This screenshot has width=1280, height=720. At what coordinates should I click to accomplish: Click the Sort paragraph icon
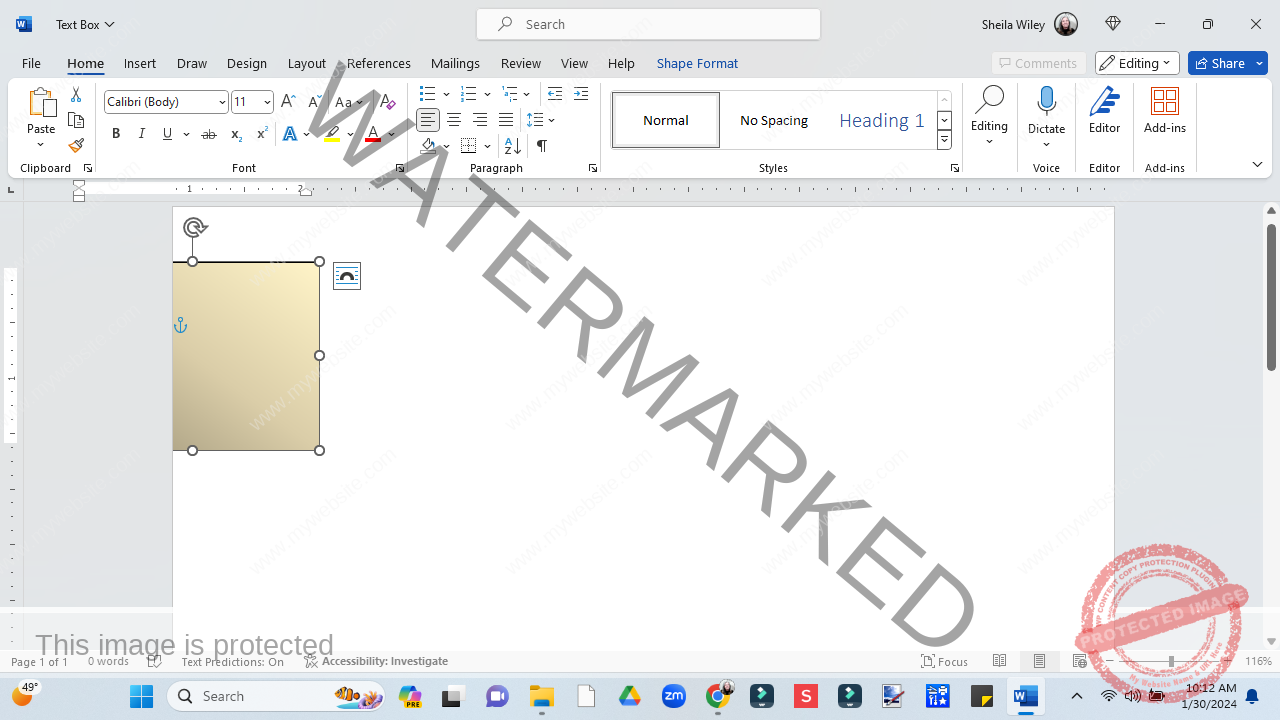point(513,146)
